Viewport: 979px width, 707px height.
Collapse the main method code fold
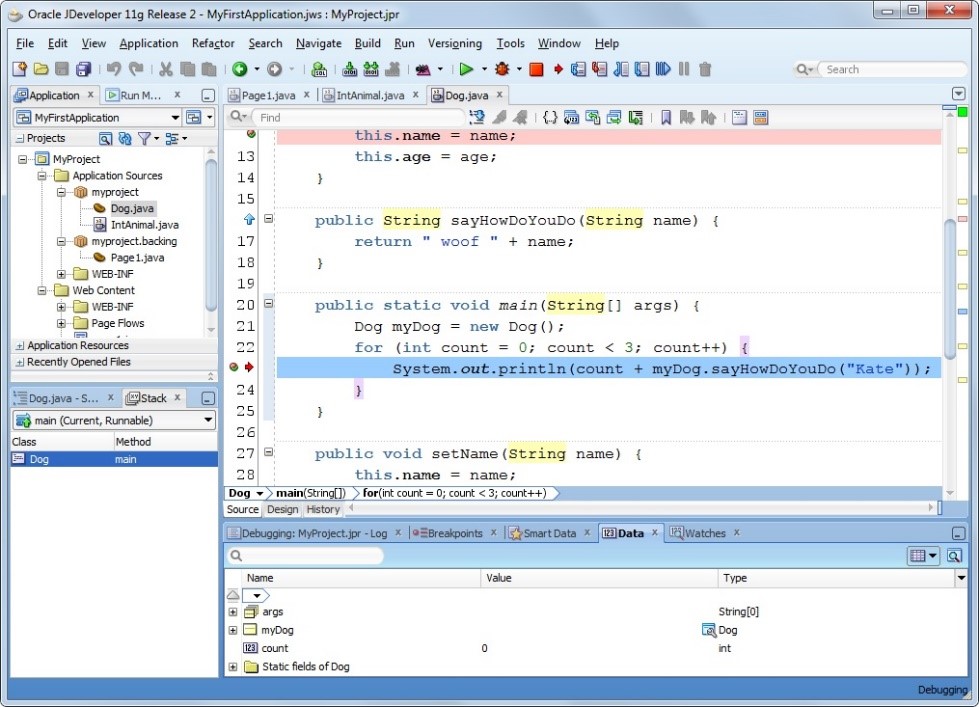coord(268,304)
